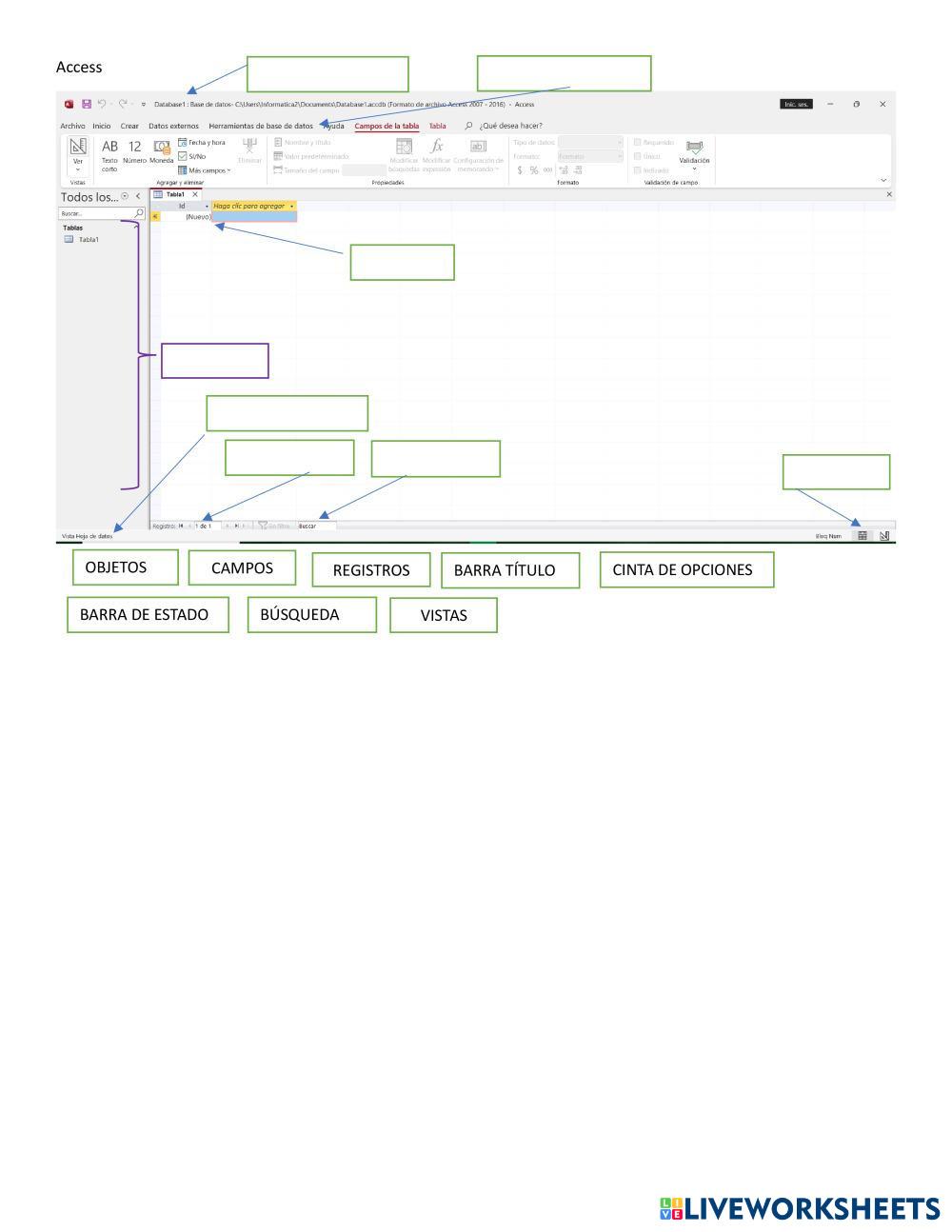Insert a Fecha y hora field
Image resolution: width=952 pixels, height=1232 pixels.
202,143
